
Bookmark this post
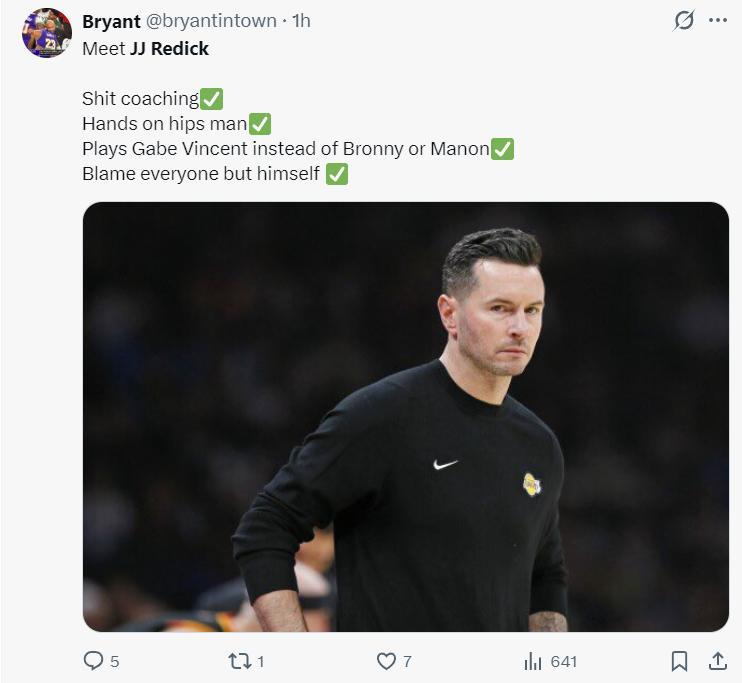click(679, 661)
